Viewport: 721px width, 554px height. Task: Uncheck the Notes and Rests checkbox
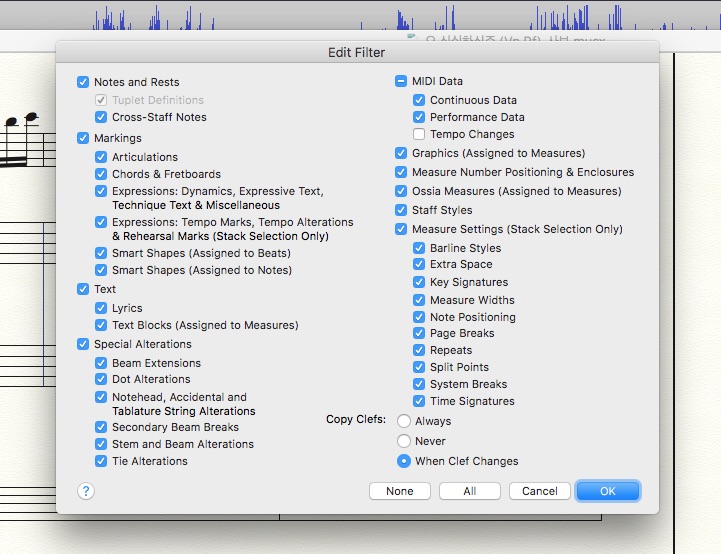[x=83, y=82]
